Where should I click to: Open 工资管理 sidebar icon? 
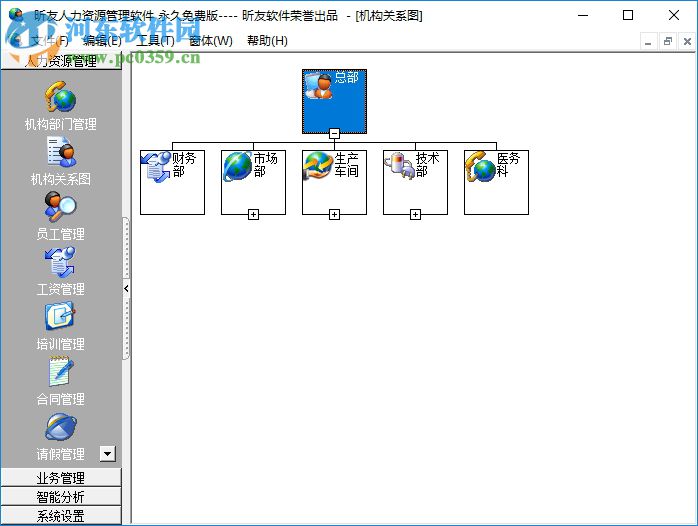click(60, 262)
